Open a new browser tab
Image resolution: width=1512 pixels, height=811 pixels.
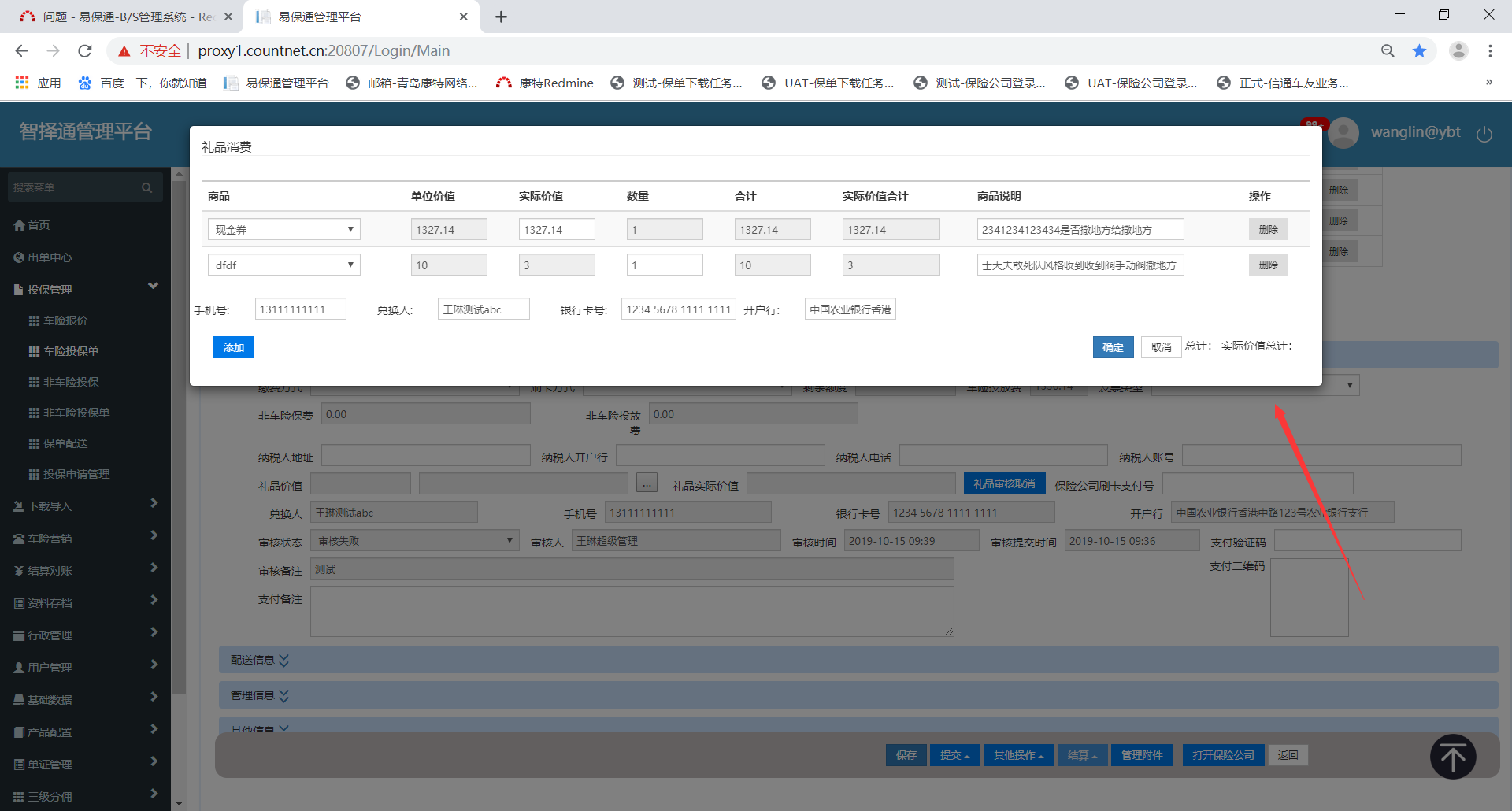tap(501, 17)
